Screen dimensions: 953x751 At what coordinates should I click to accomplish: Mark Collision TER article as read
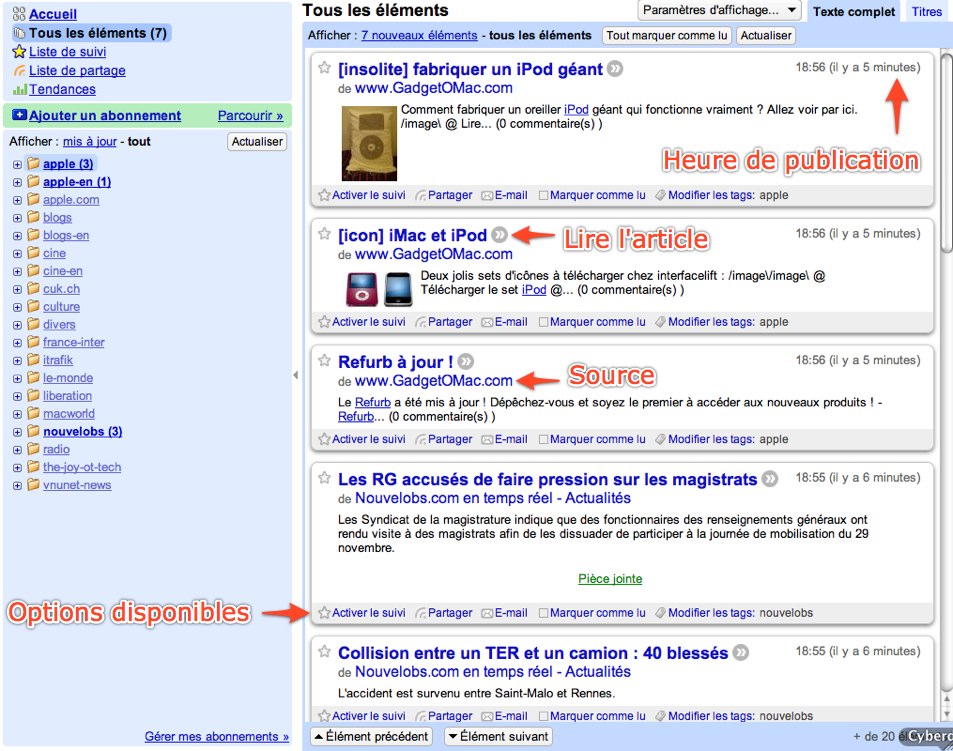(x=592, y=716)
